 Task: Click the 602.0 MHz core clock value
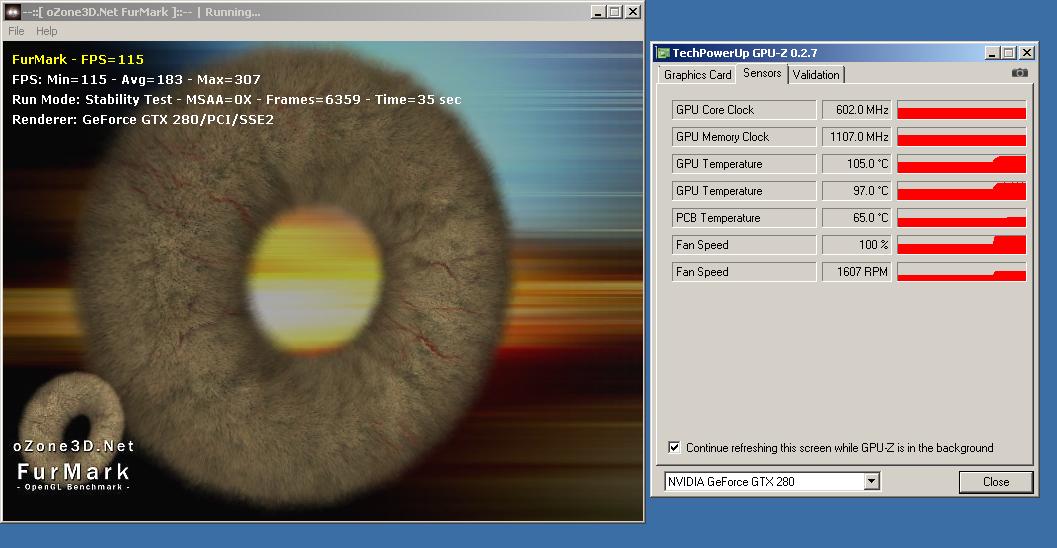coord(857,110)
